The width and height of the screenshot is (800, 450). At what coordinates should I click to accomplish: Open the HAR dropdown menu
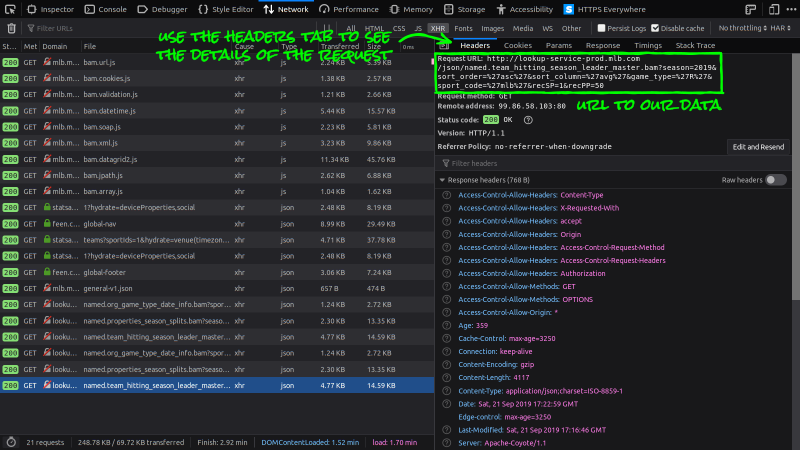click(781, 28)
